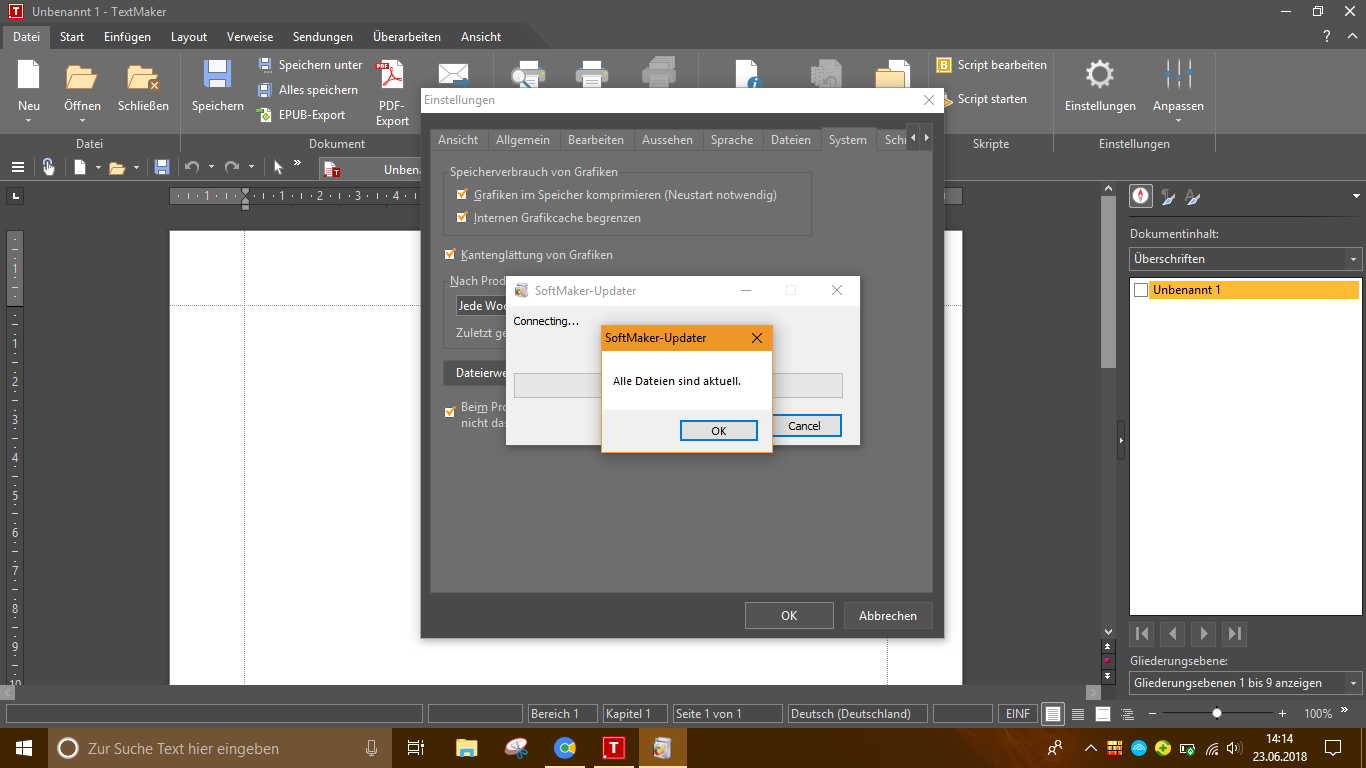Click the zoom in plus button

(x=1283, y=714)
